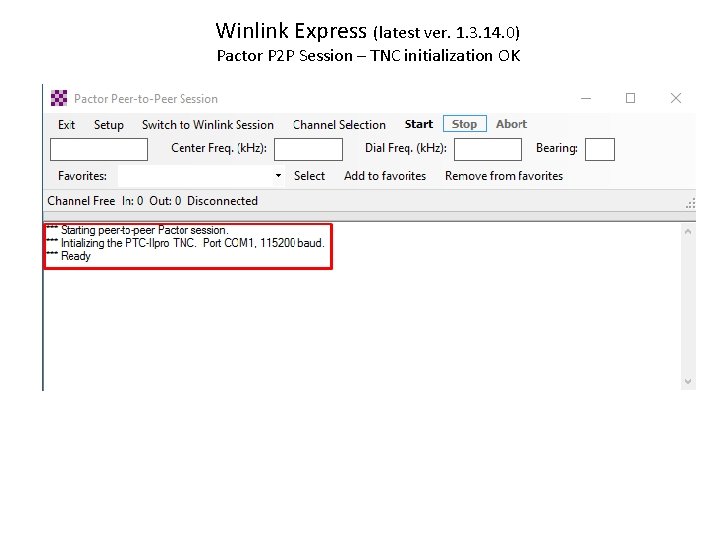Viewport: 720px width, 540px height.
Task: Close the Pactor Peer-to-Peer Session window
Action: coord(675,98)
